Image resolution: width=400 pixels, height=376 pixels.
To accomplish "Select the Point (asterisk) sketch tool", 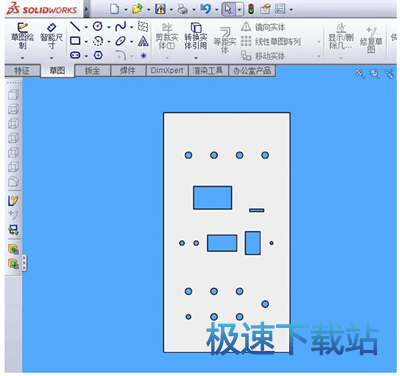I will tap(143, 56).
